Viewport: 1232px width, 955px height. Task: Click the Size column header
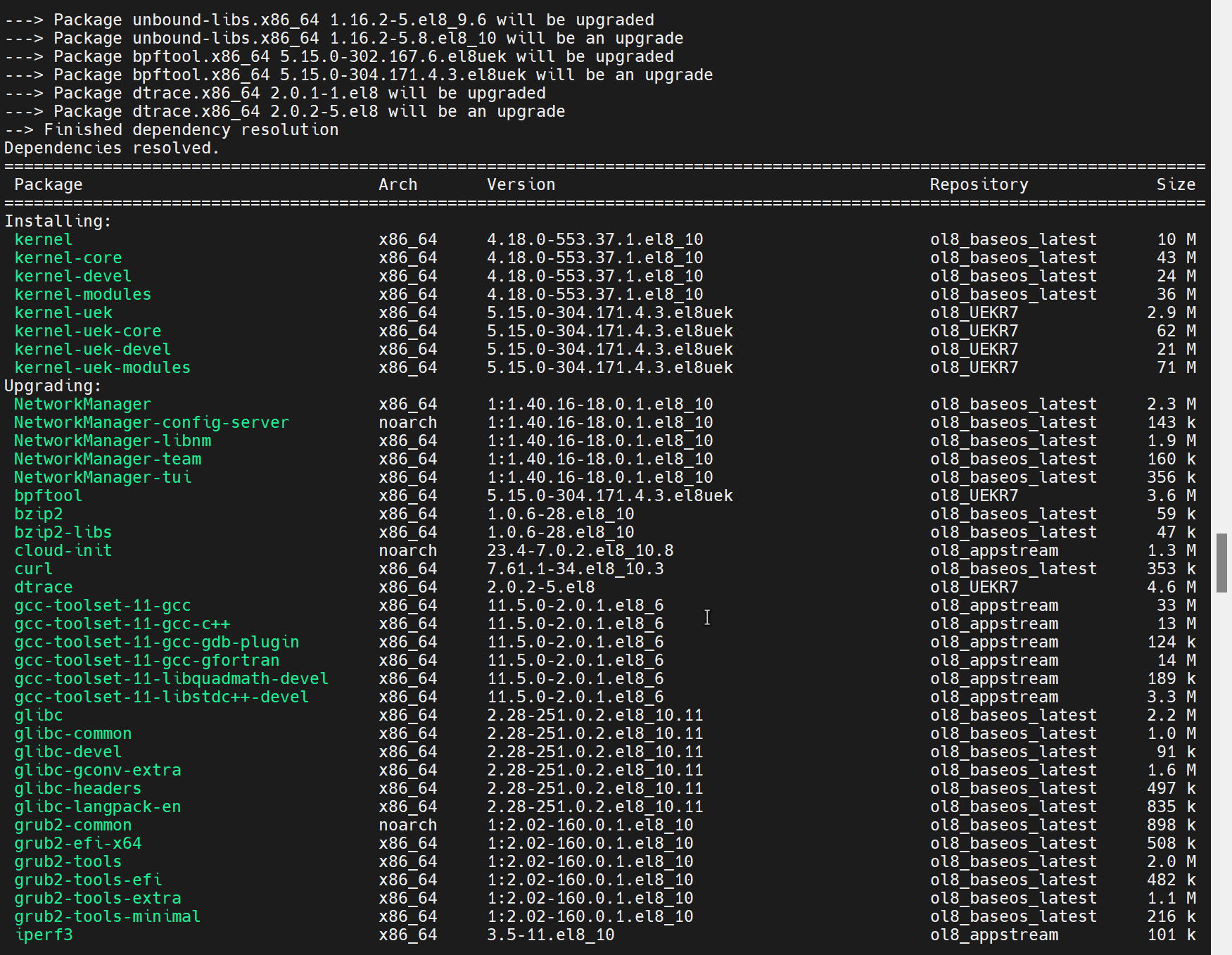point(1176,184)
